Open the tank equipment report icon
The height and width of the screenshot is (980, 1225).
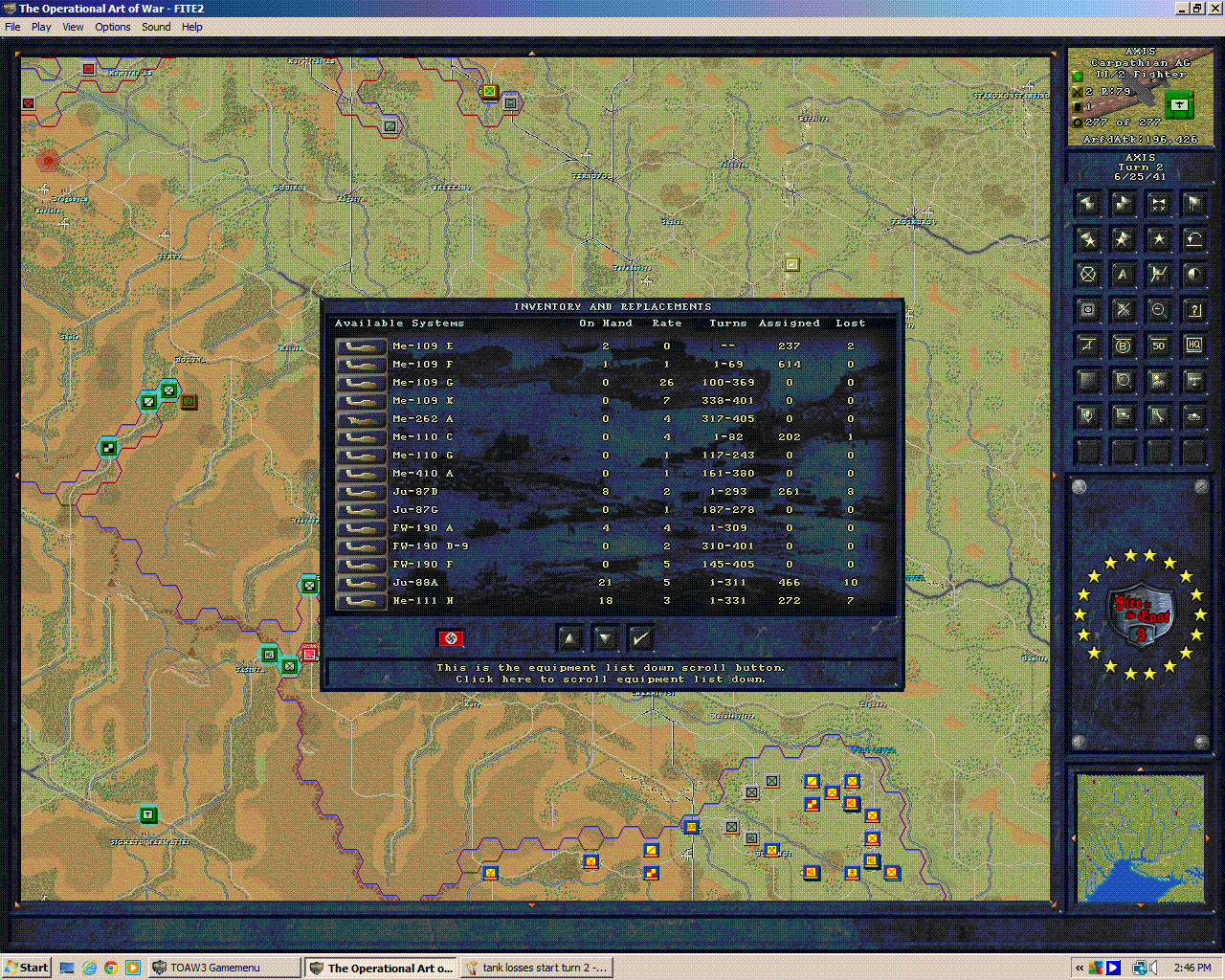pos(1193,415)
